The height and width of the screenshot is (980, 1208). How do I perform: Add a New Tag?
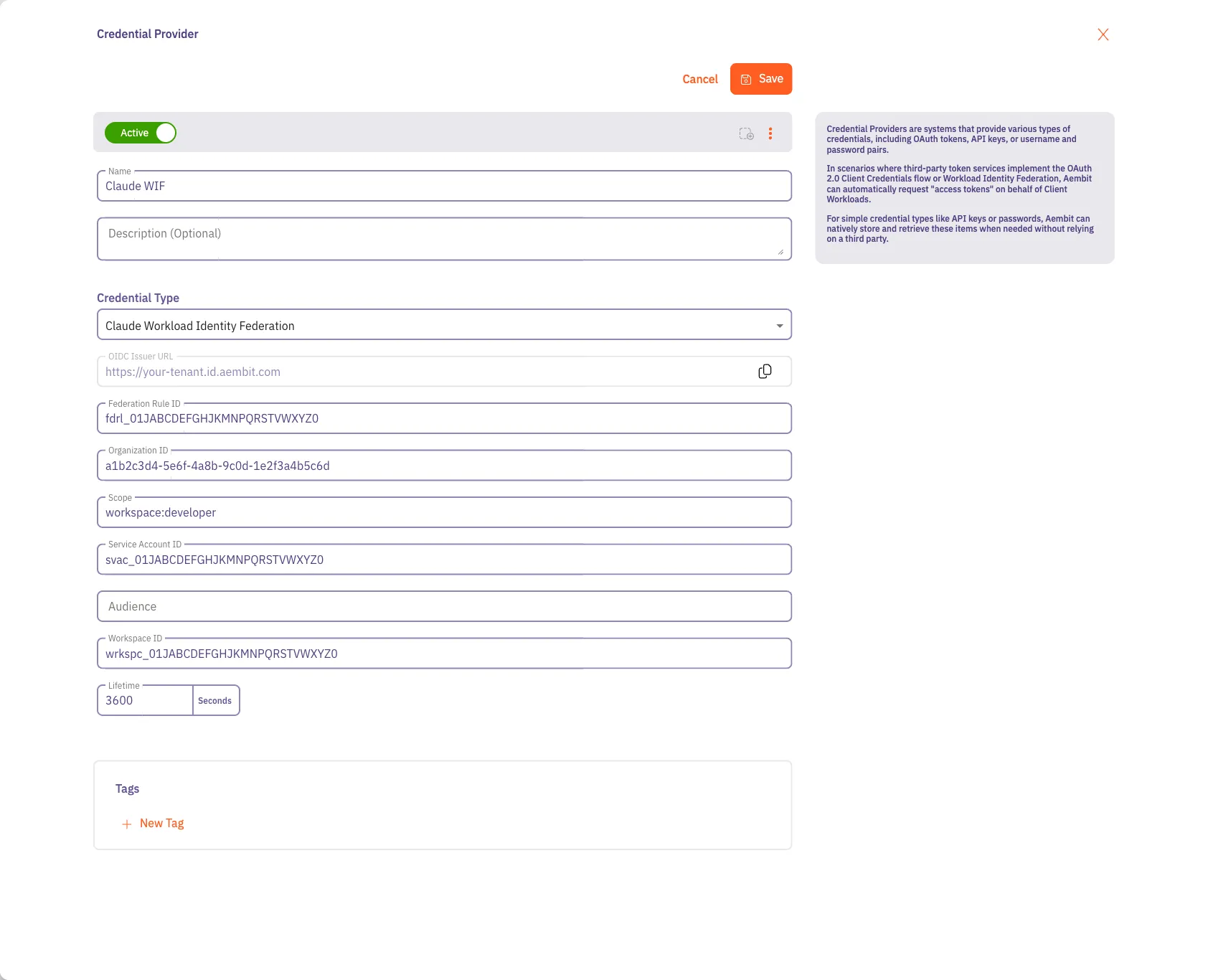point(153,824)
